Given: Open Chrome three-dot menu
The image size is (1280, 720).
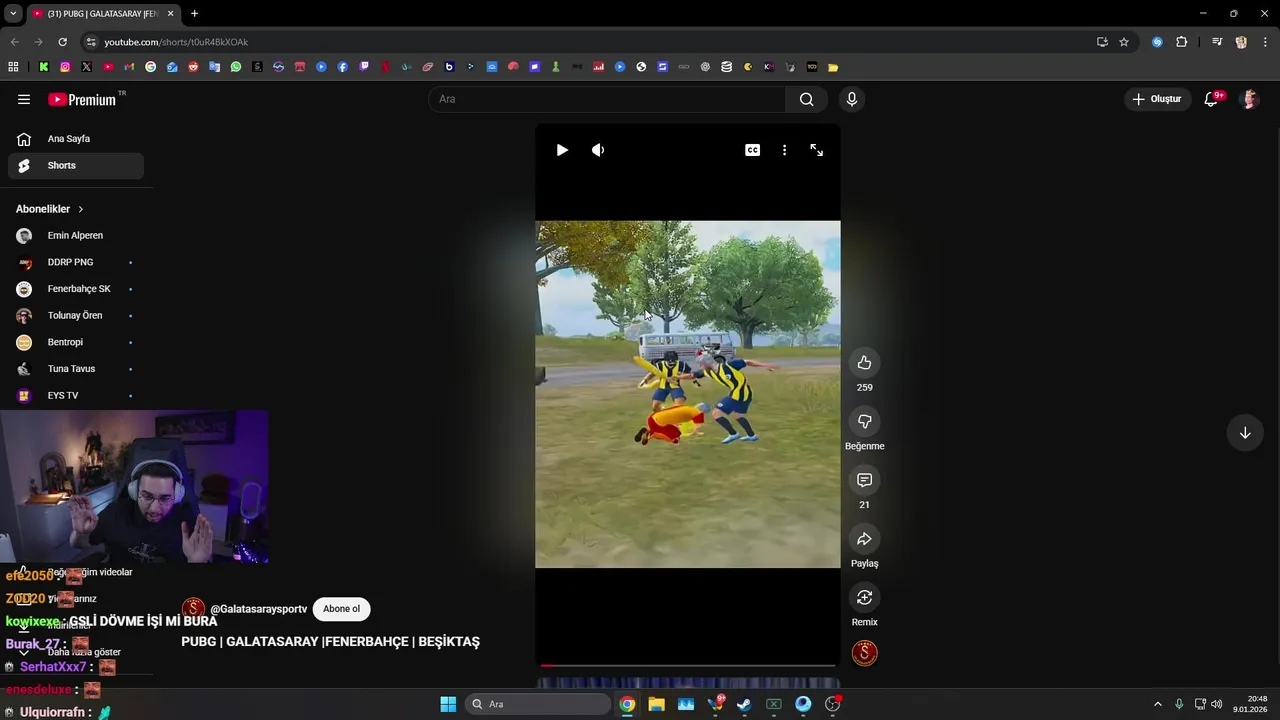Looking at the screenshot, I should pyautogui.click(x=1266, y=42).
